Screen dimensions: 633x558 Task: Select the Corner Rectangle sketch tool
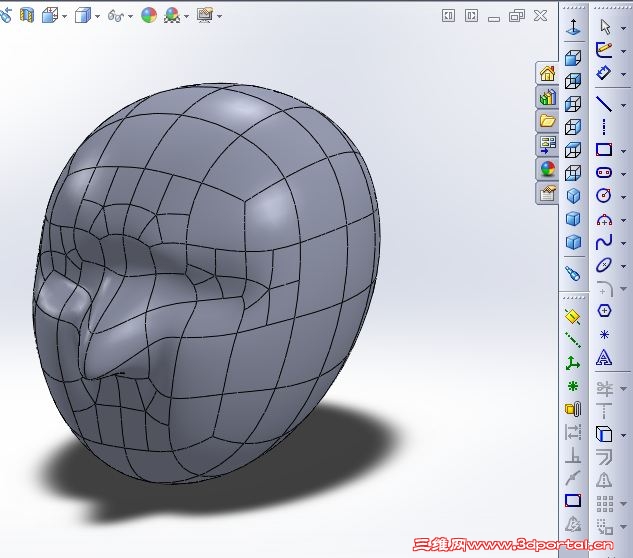[x=604, y=150]
